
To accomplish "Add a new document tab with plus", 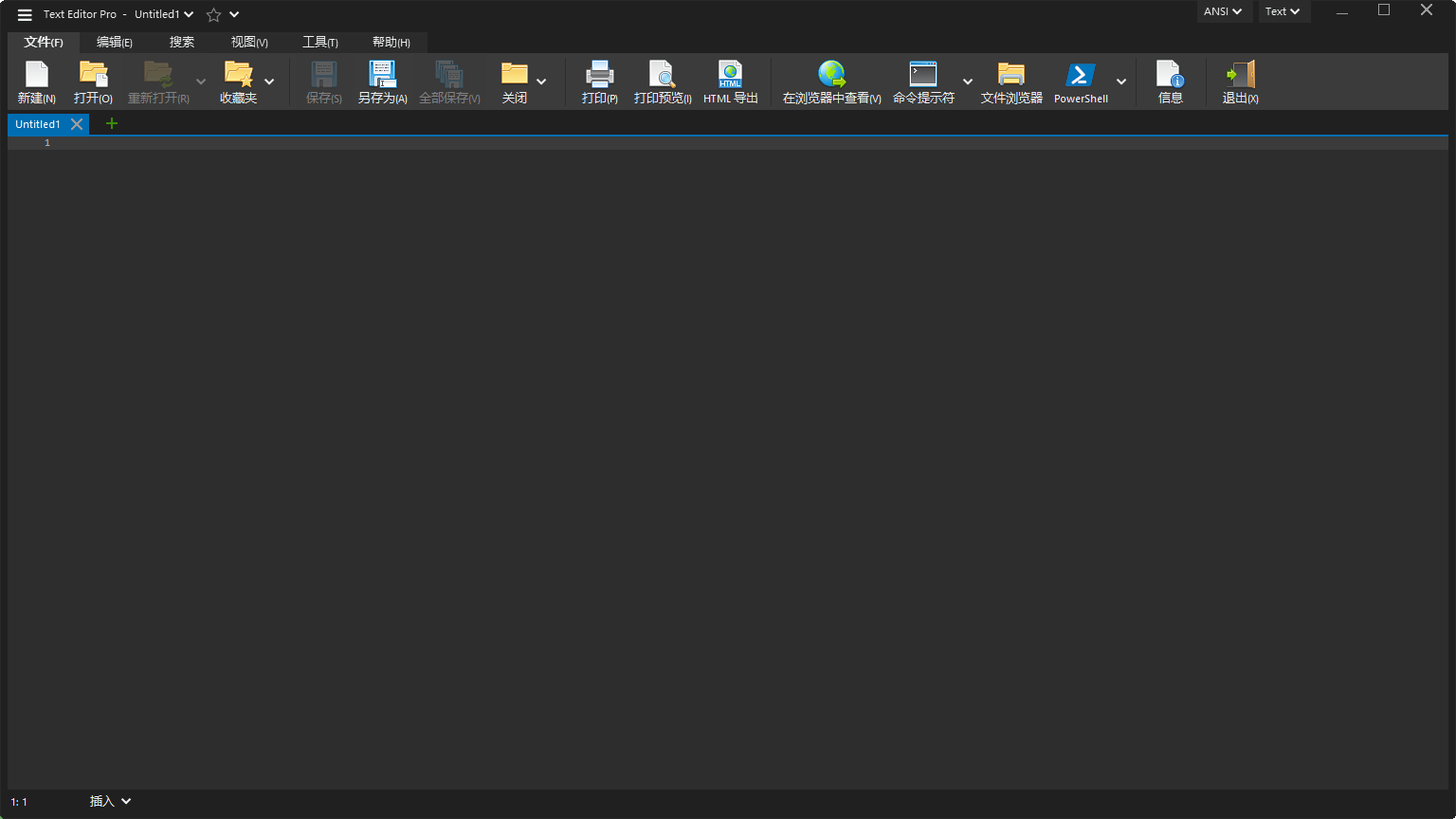I will point(111,123).
